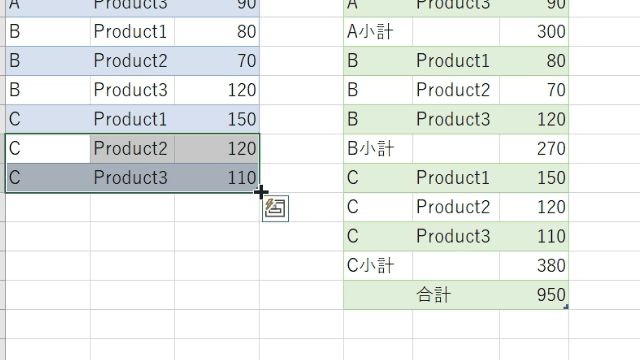Screen dimensions: 640x360
Task: Select the 合計 label cell
Action: 456,295
